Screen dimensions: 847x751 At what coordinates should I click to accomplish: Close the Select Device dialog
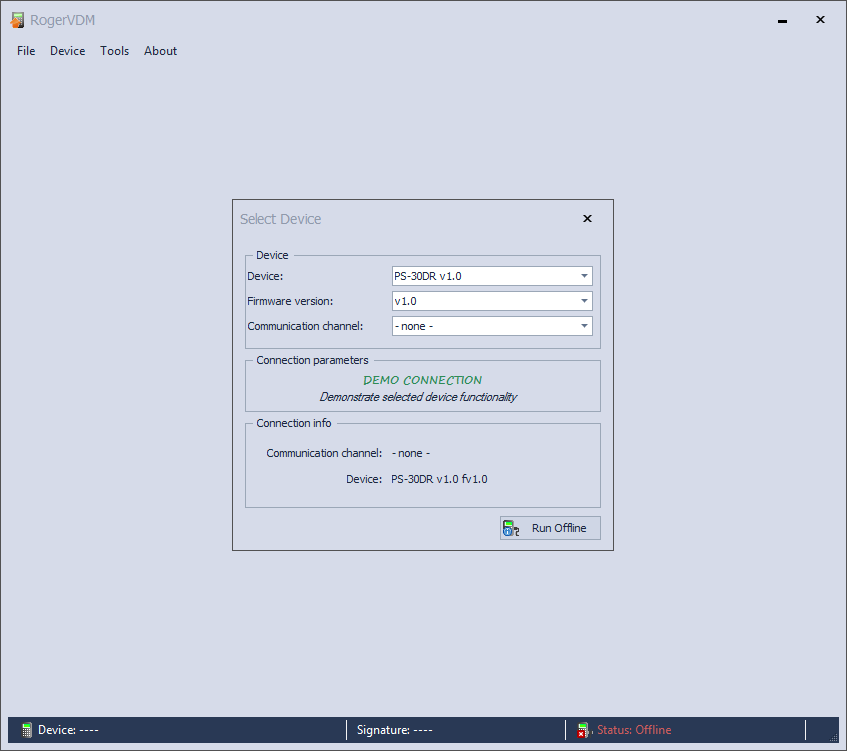click(x=587, y=218)
